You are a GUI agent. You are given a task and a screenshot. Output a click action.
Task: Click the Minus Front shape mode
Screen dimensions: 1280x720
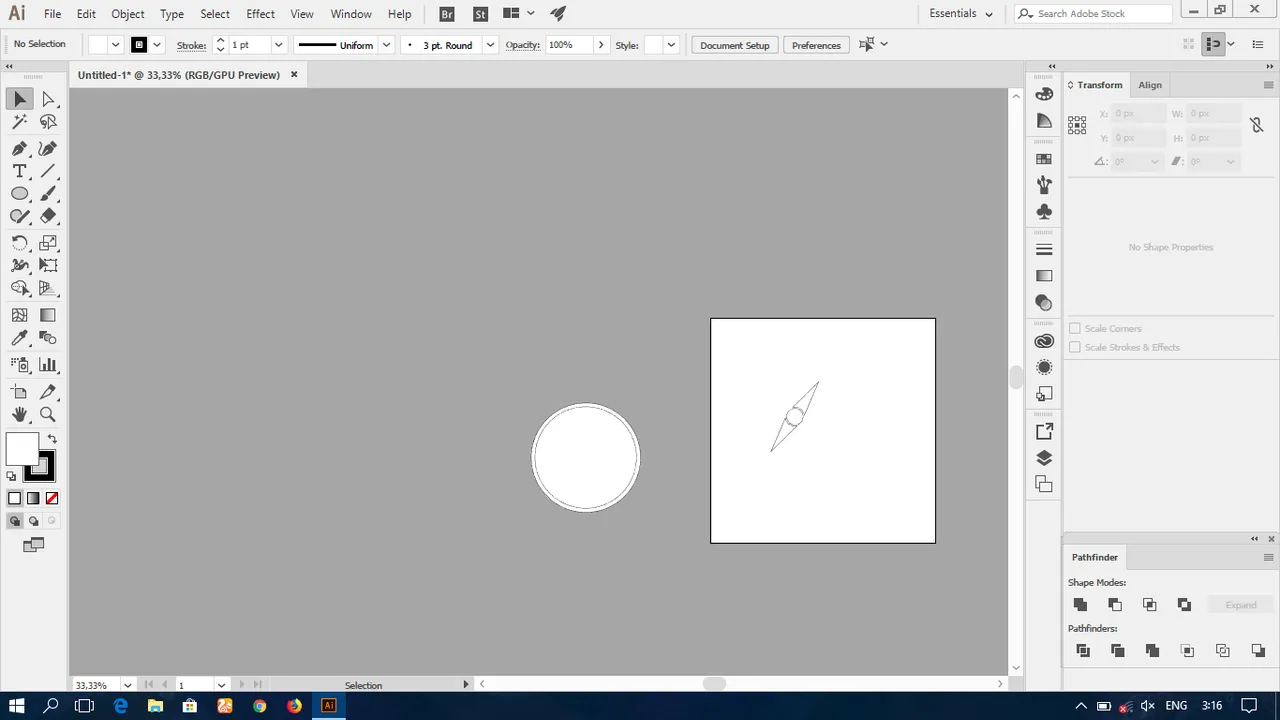point(1115,605)
